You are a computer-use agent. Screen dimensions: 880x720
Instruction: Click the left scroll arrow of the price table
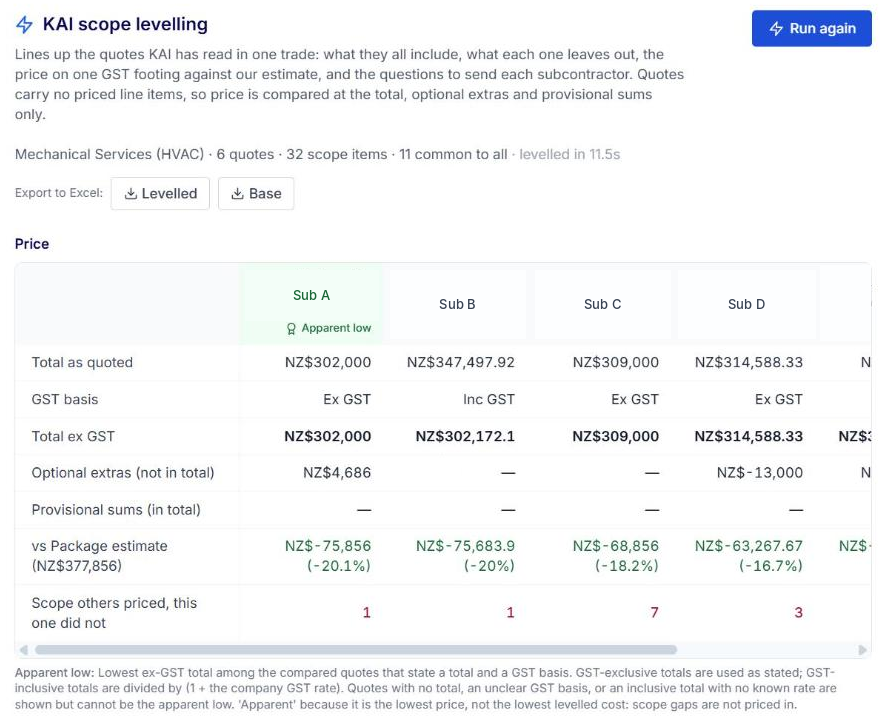(24, 649)
